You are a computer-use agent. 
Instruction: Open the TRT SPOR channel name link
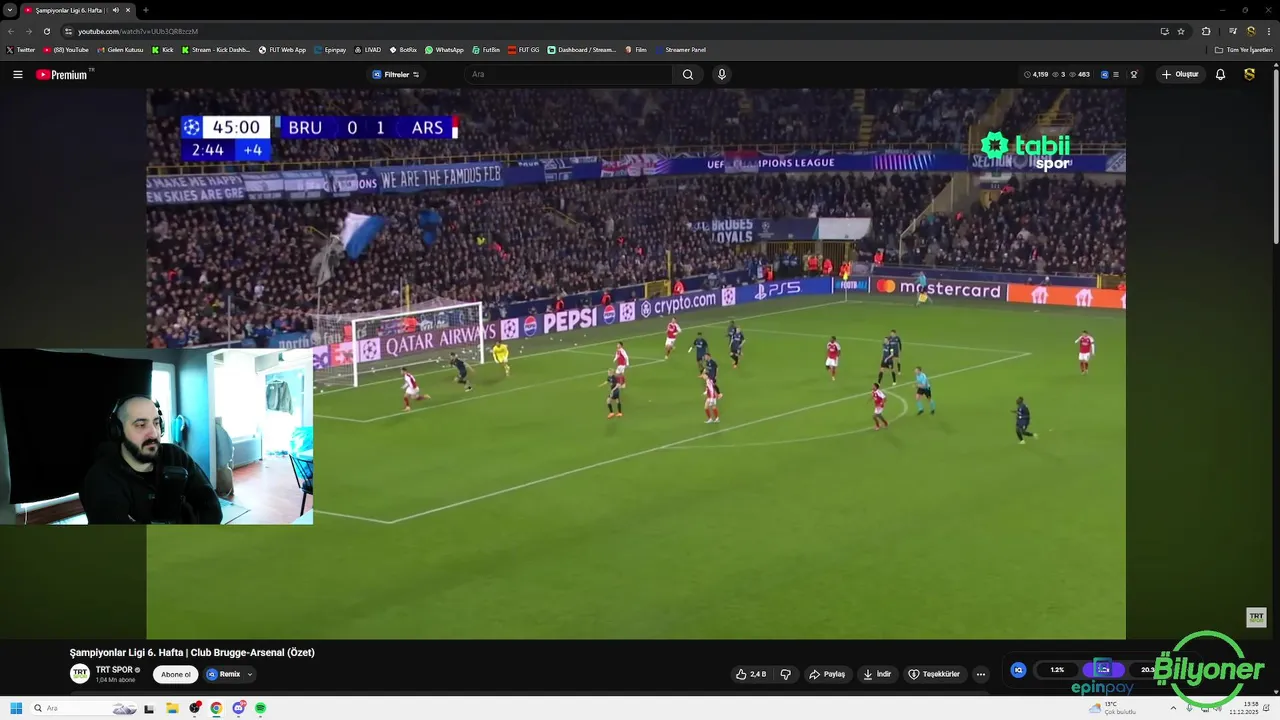coord(114,670)
